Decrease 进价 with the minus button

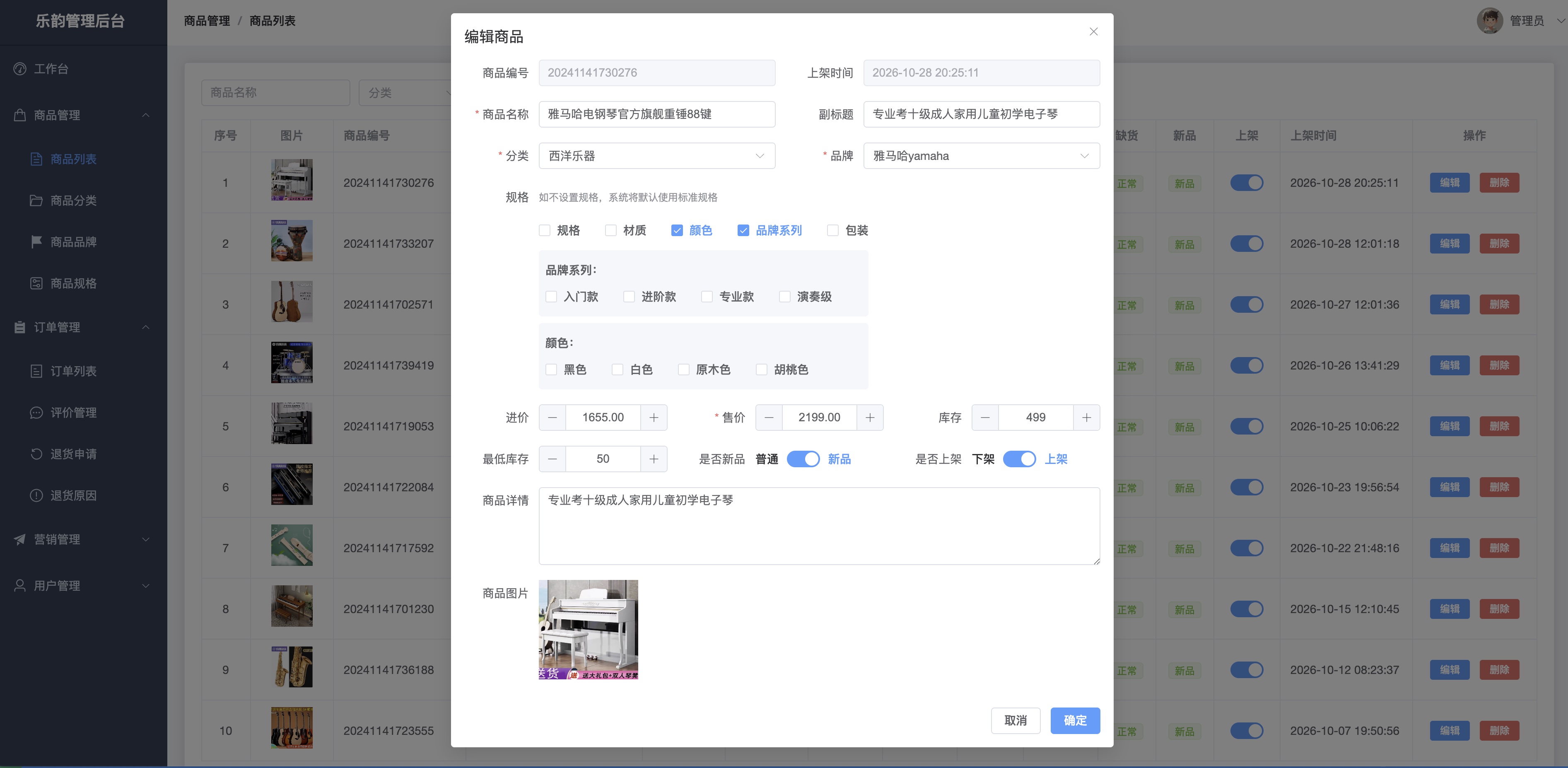552,418
